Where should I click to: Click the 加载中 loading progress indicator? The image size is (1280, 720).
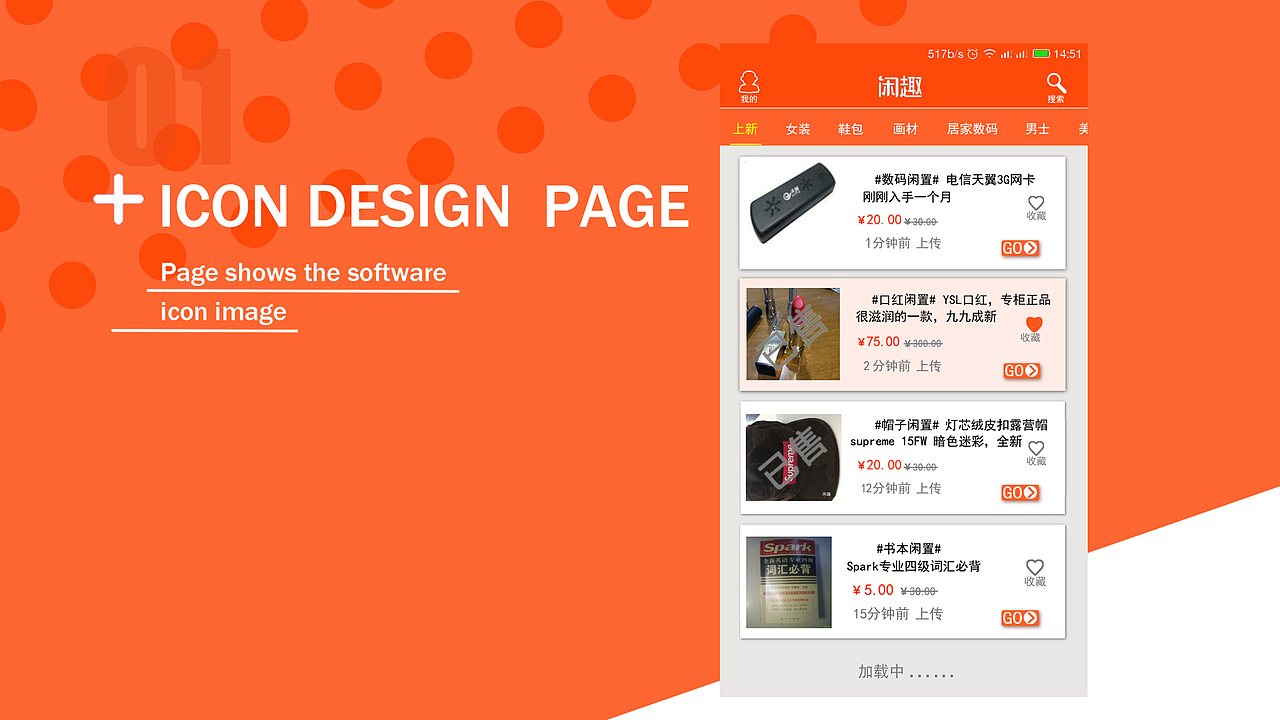pyautogui.click(x=903, y=671)
